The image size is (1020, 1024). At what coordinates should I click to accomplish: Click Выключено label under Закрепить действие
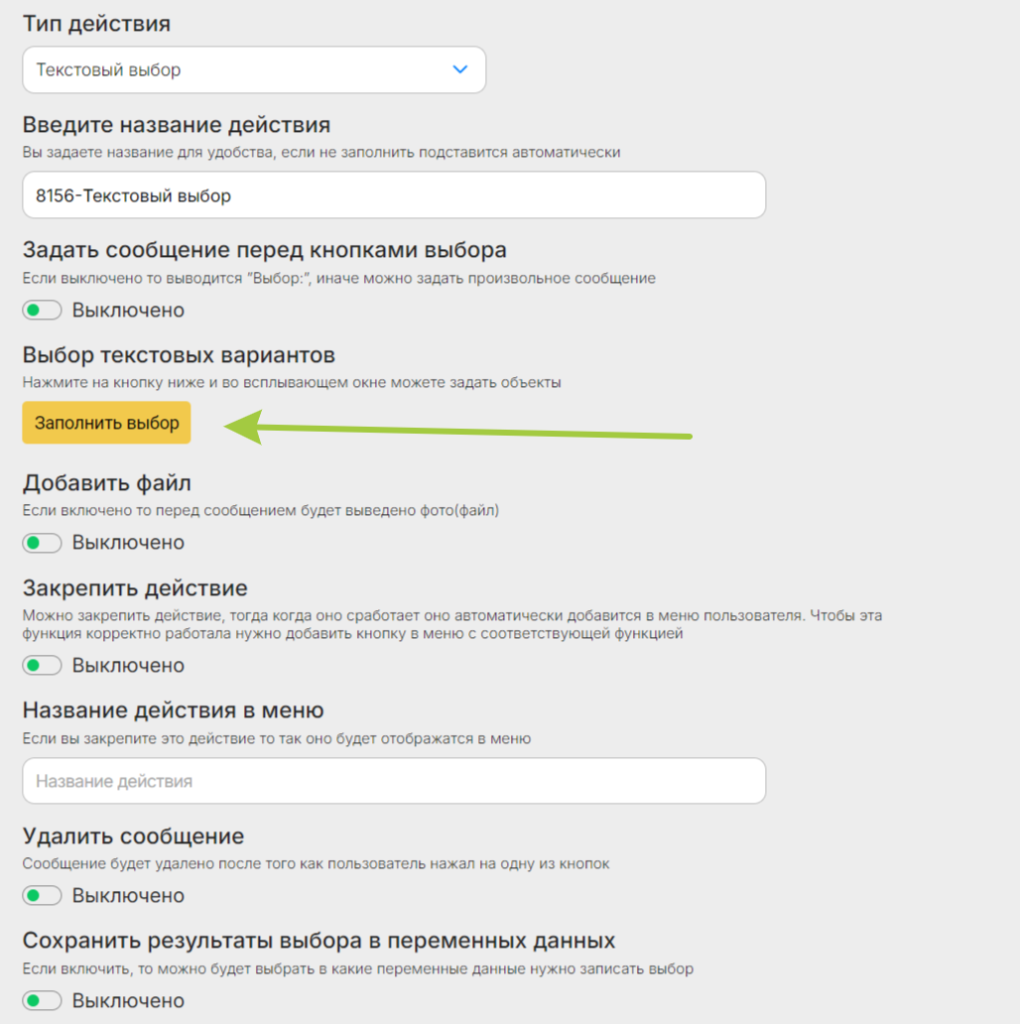[128, 665]
